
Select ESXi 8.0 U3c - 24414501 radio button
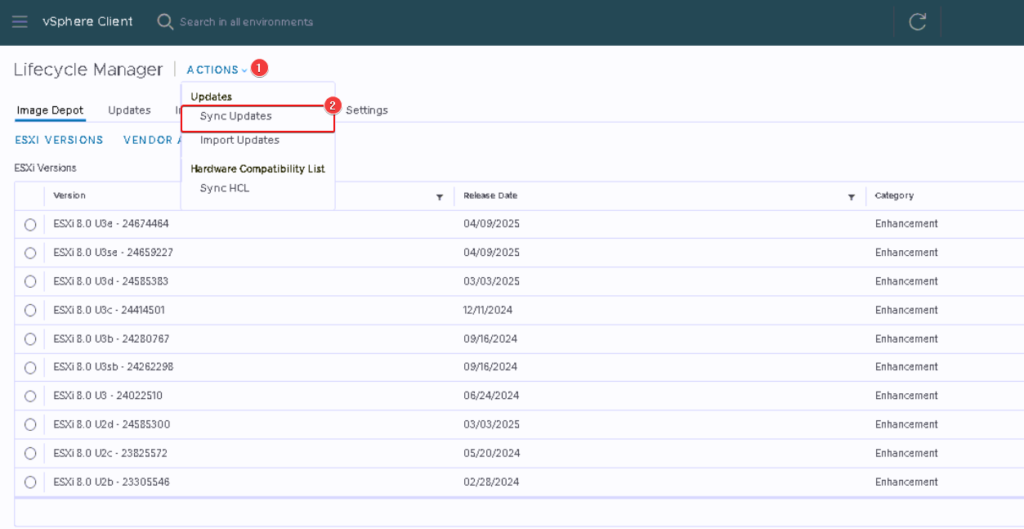(x=30, y=311)
